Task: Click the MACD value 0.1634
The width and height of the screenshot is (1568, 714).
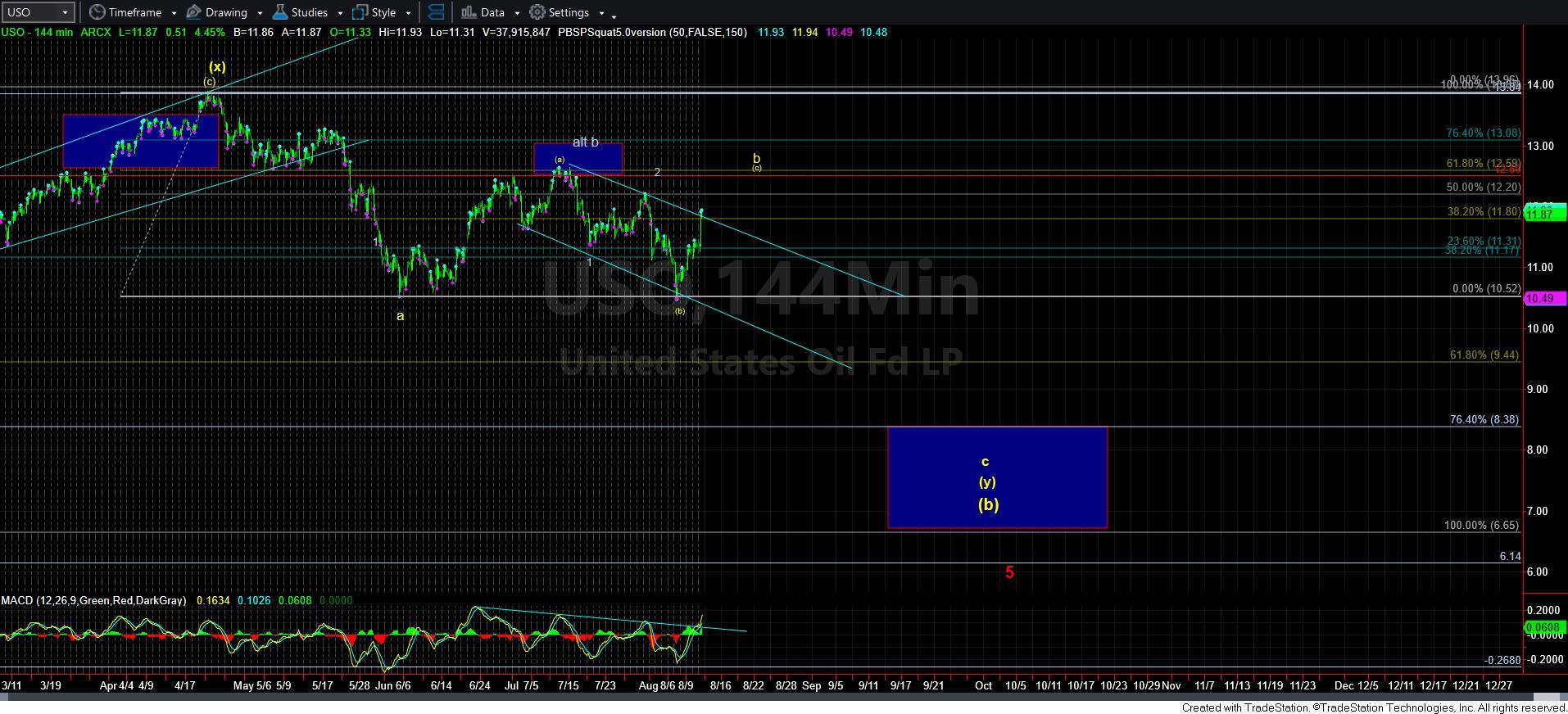Action: pos(214,600)
